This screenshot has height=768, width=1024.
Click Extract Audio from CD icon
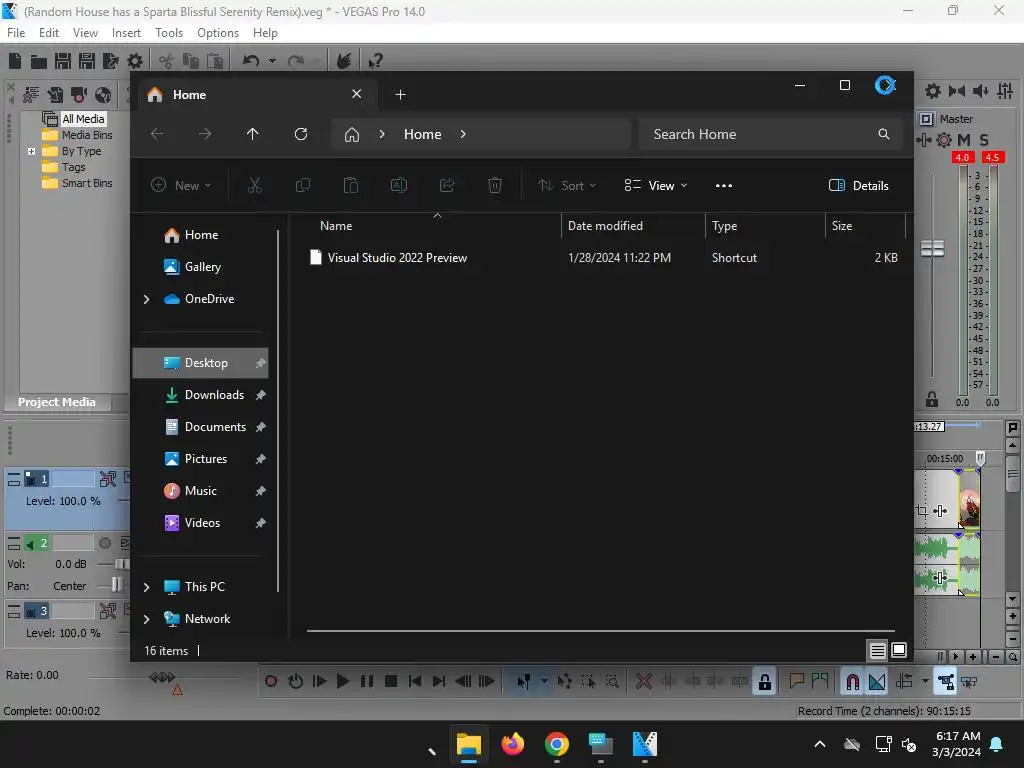coord(103,95)
